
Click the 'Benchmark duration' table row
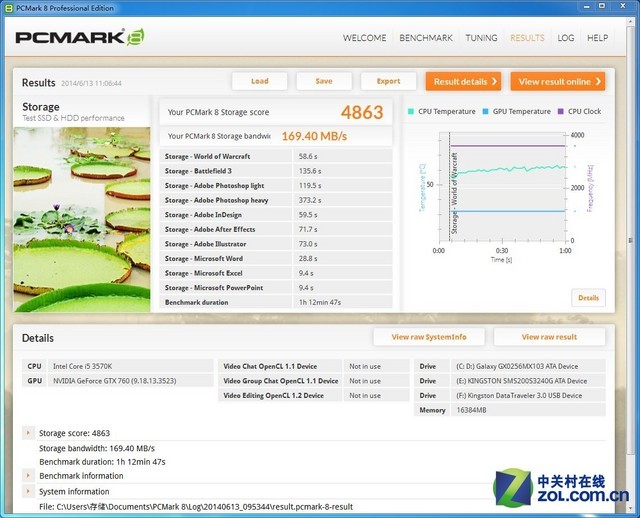tap(276, 302)
